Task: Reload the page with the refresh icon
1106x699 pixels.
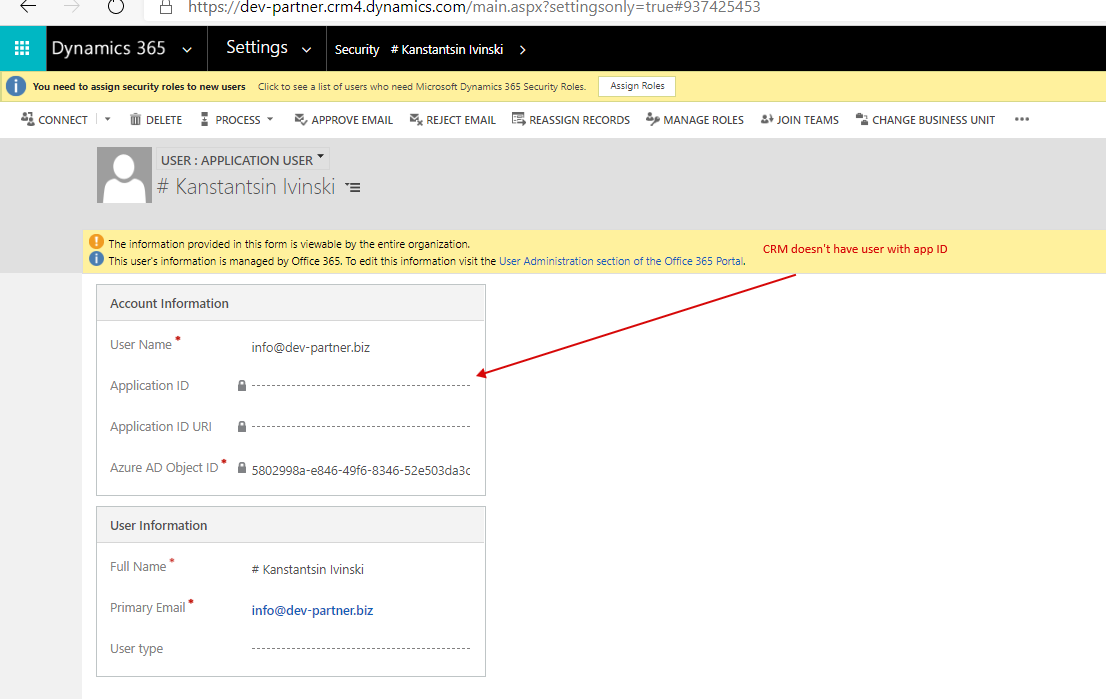Action: click(x=116, y=7)
